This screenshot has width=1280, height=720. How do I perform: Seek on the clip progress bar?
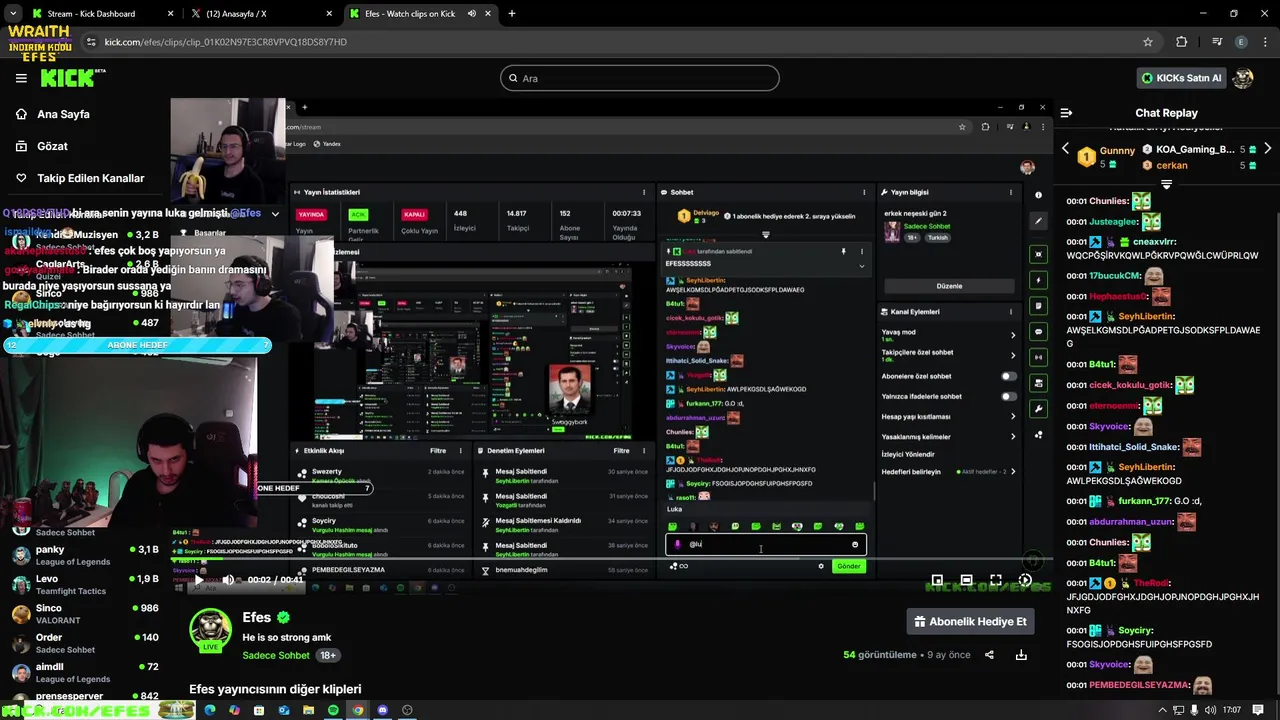coord(610,560)
